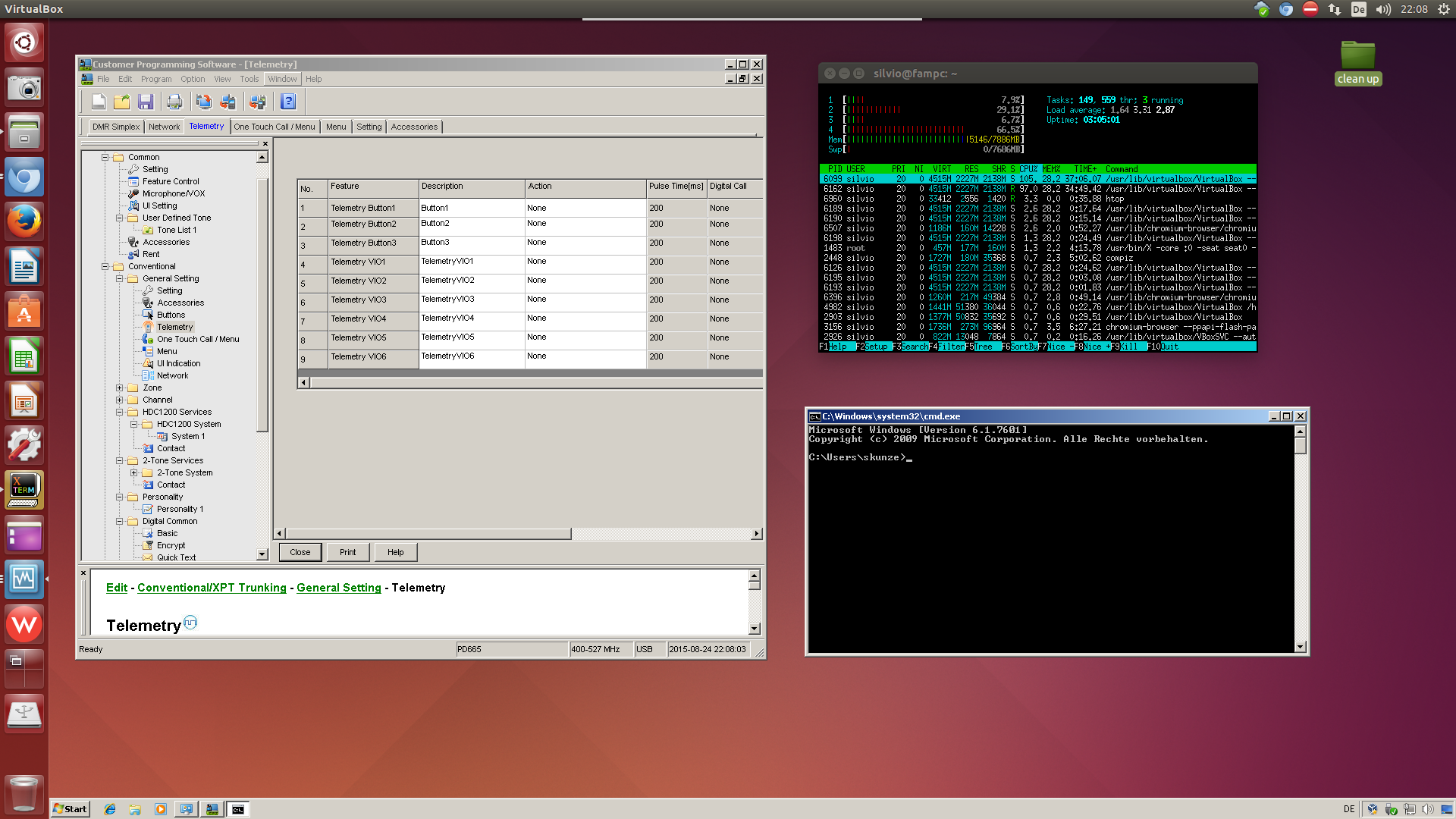Click the Description cell 'TelemetryVIO1'
The width and height of the screenshot is (1456, 819).
pos(472,265)
